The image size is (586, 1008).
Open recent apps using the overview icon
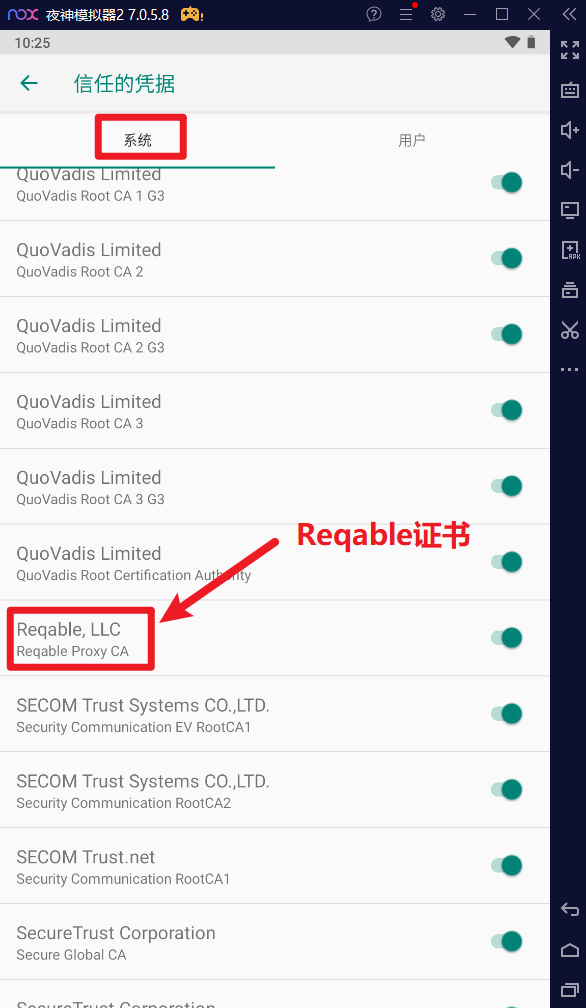pos(569,989)
